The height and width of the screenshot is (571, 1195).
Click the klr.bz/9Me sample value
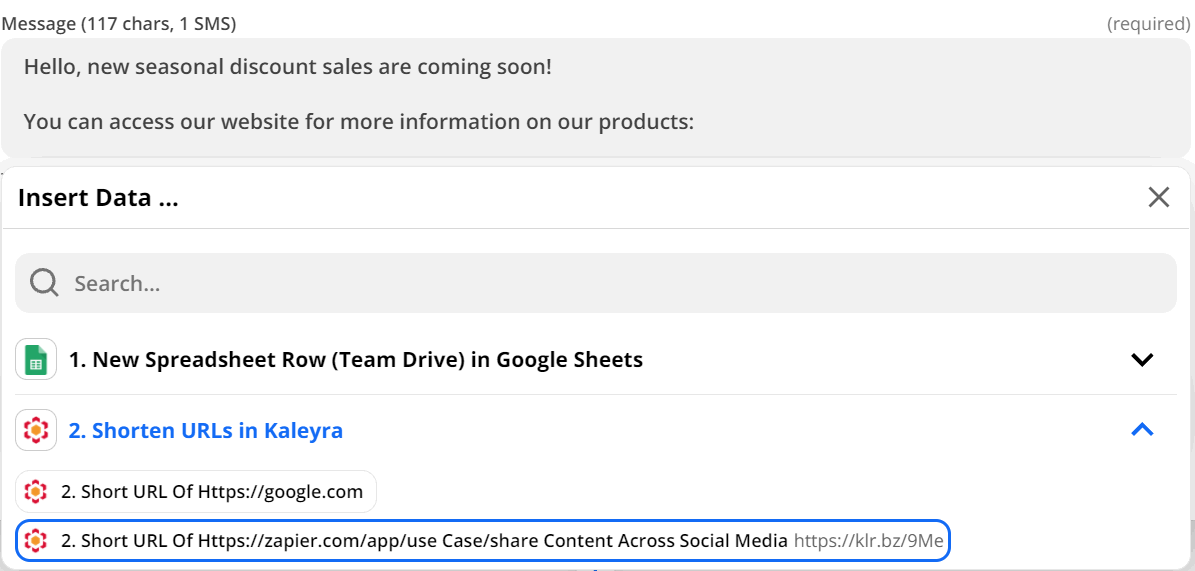(869, 541)
